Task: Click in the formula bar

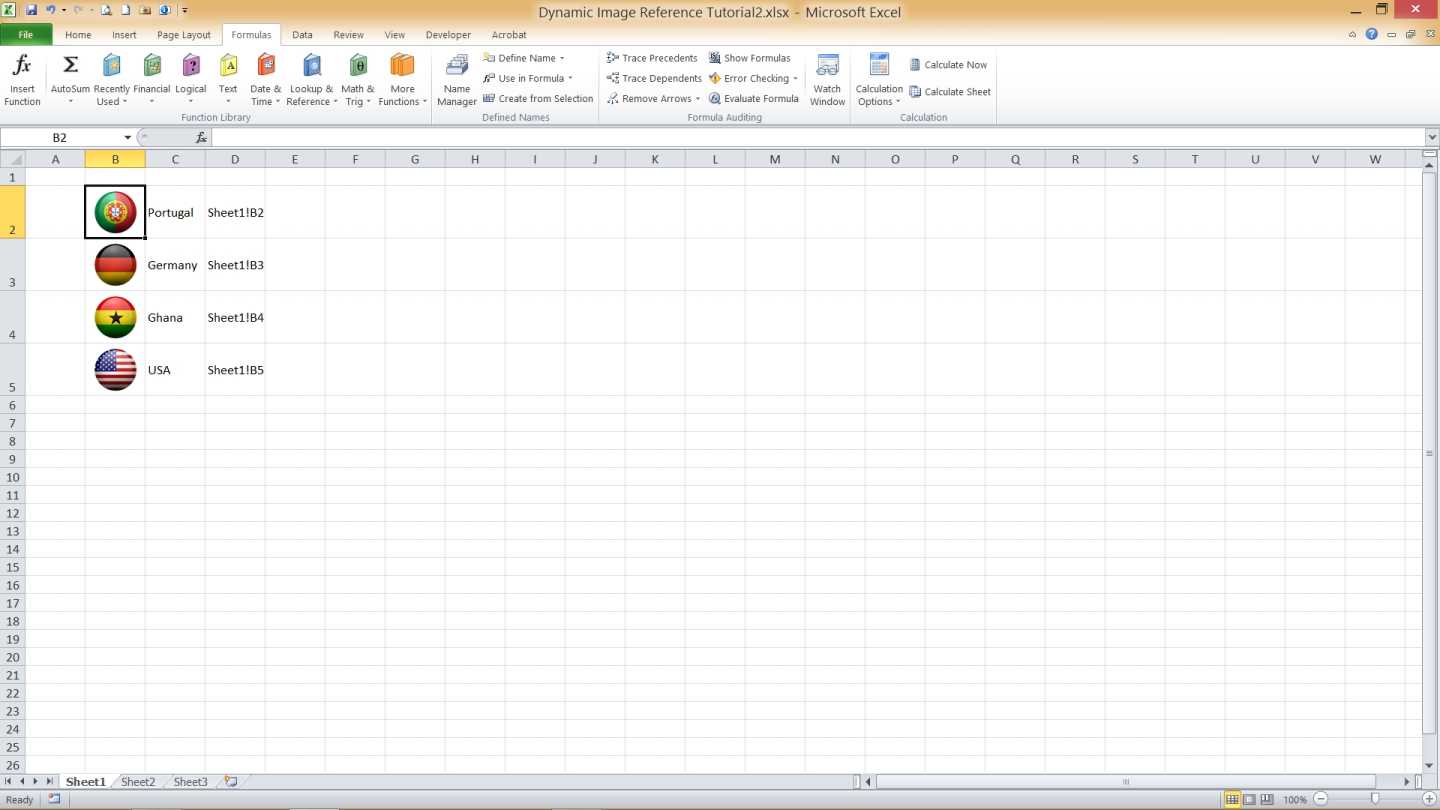Action: coord(816,137)
